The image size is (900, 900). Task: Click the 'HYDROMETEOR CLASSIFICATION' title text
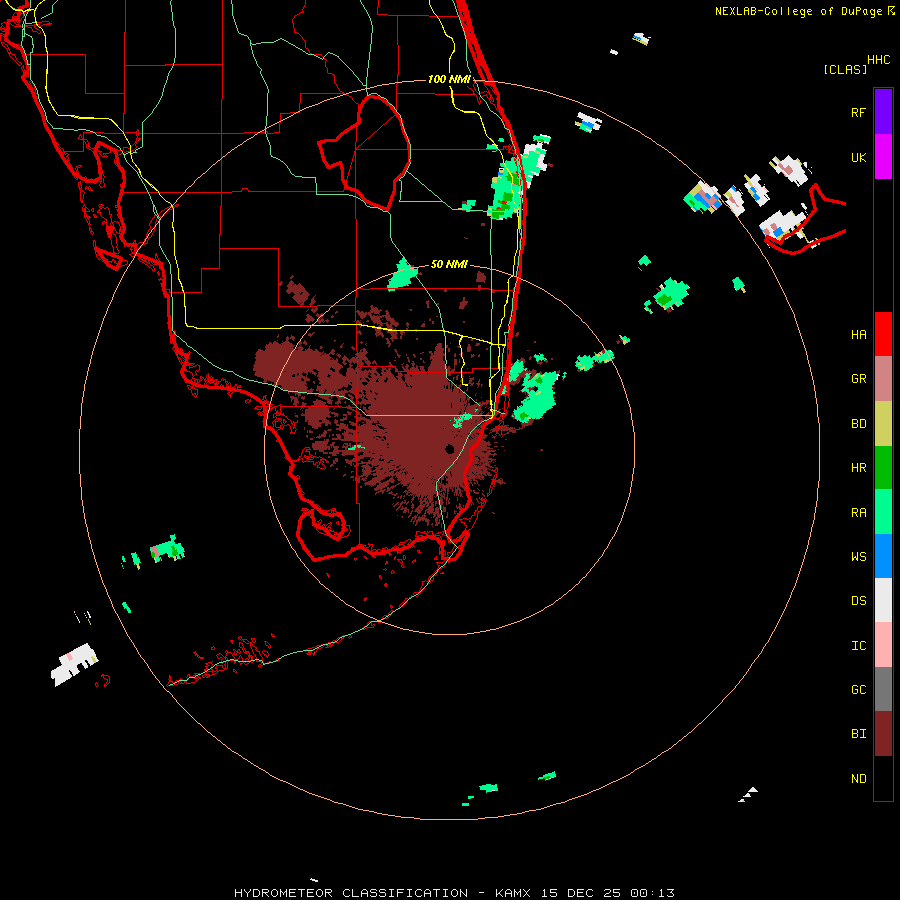click(351, 893)
